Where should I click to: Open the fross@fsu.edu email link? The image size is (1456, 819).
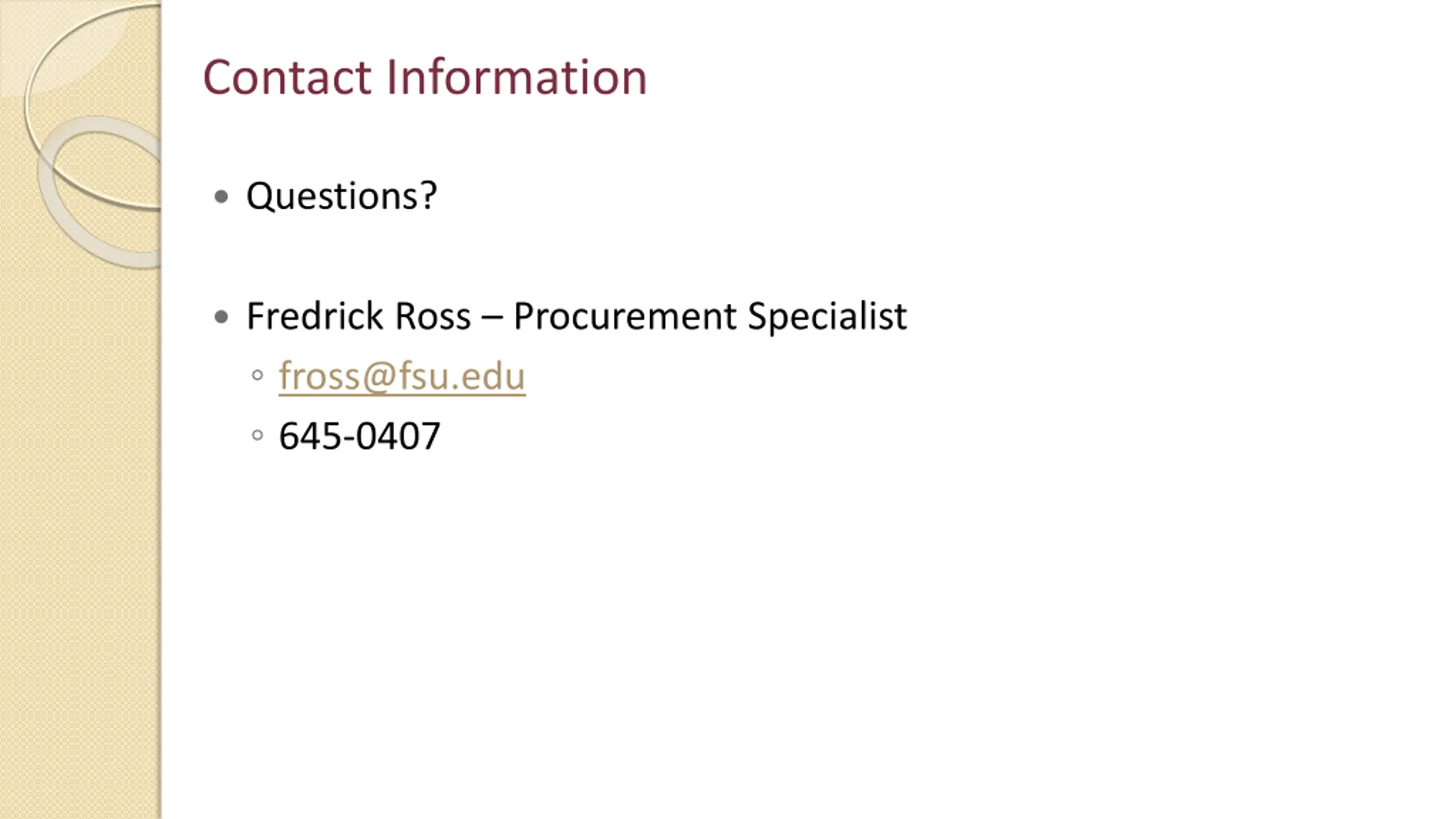point(402,376)
